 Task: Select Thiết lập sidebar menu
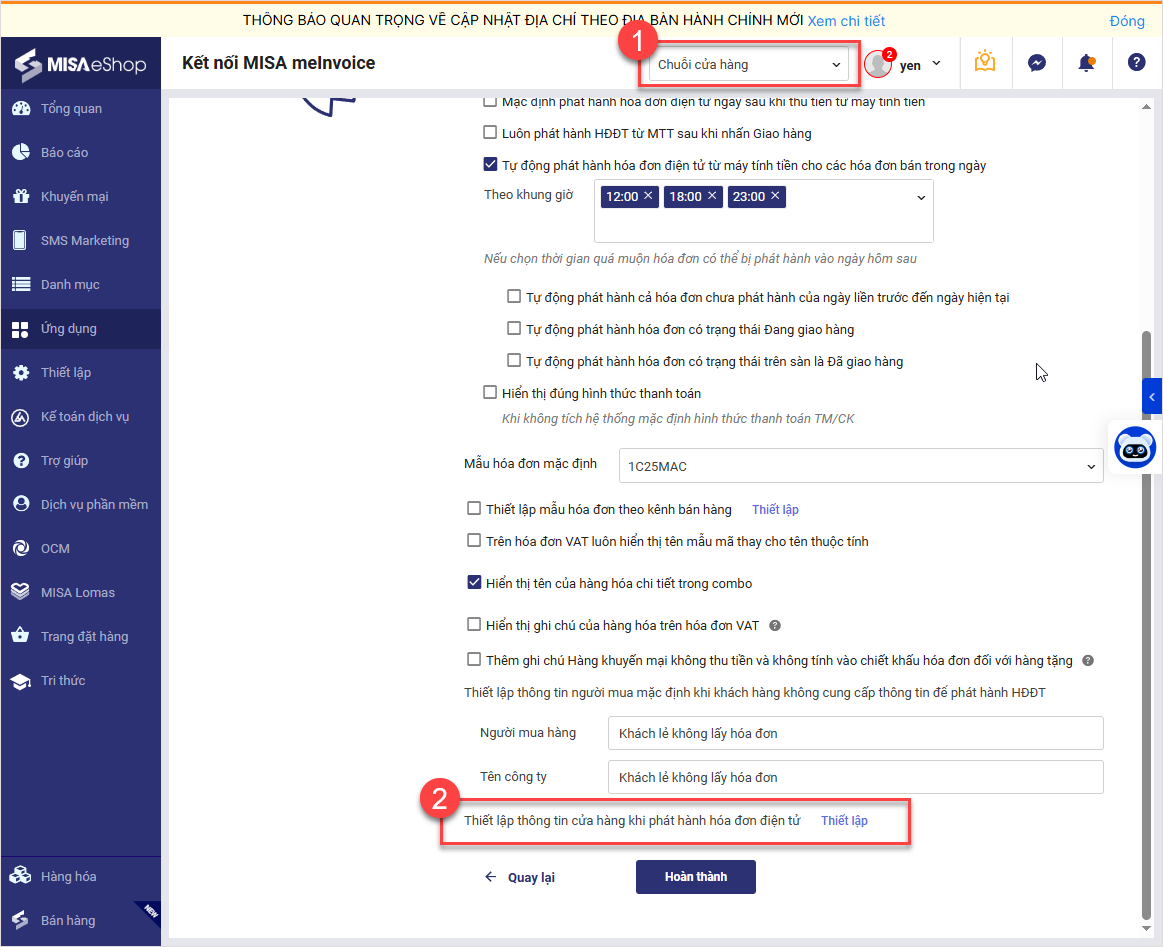[80, 372]
